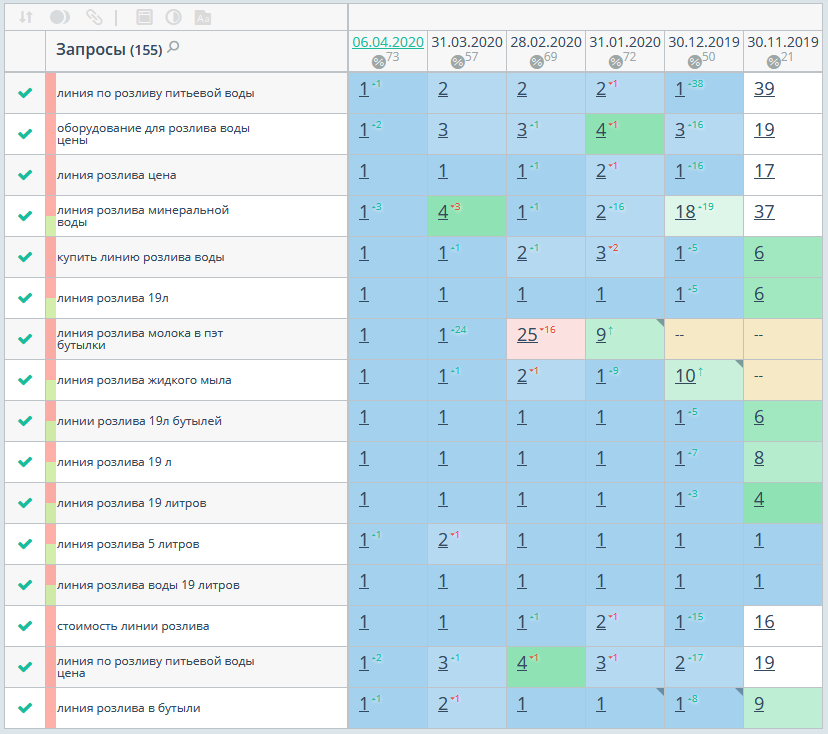
Task: Toggle checkmark for линия розлива цена
Action: pyautogui.click(x=25, y=175)
